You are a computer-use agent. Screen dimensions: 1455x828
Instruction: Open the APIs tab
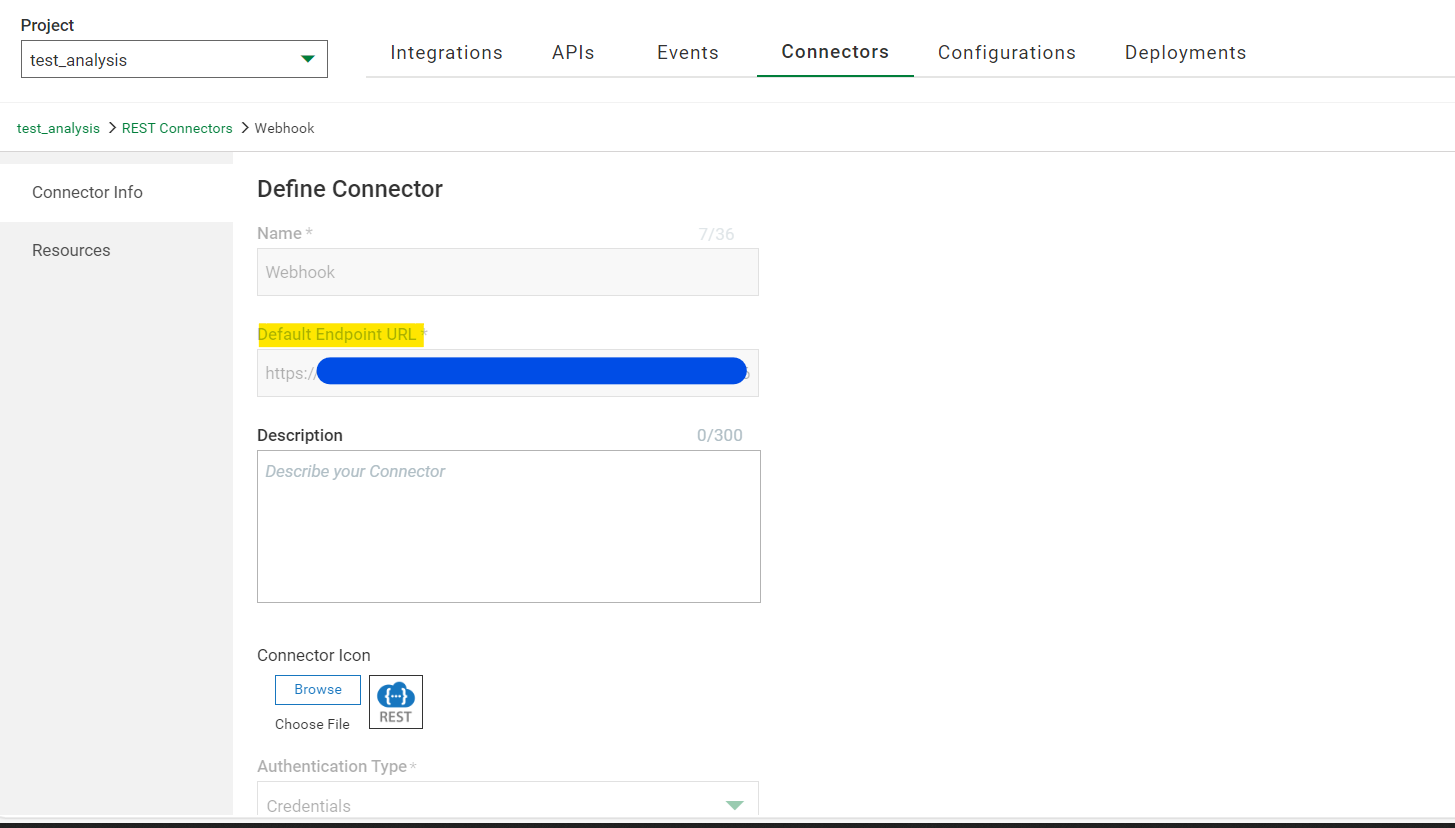coord(572,52)
